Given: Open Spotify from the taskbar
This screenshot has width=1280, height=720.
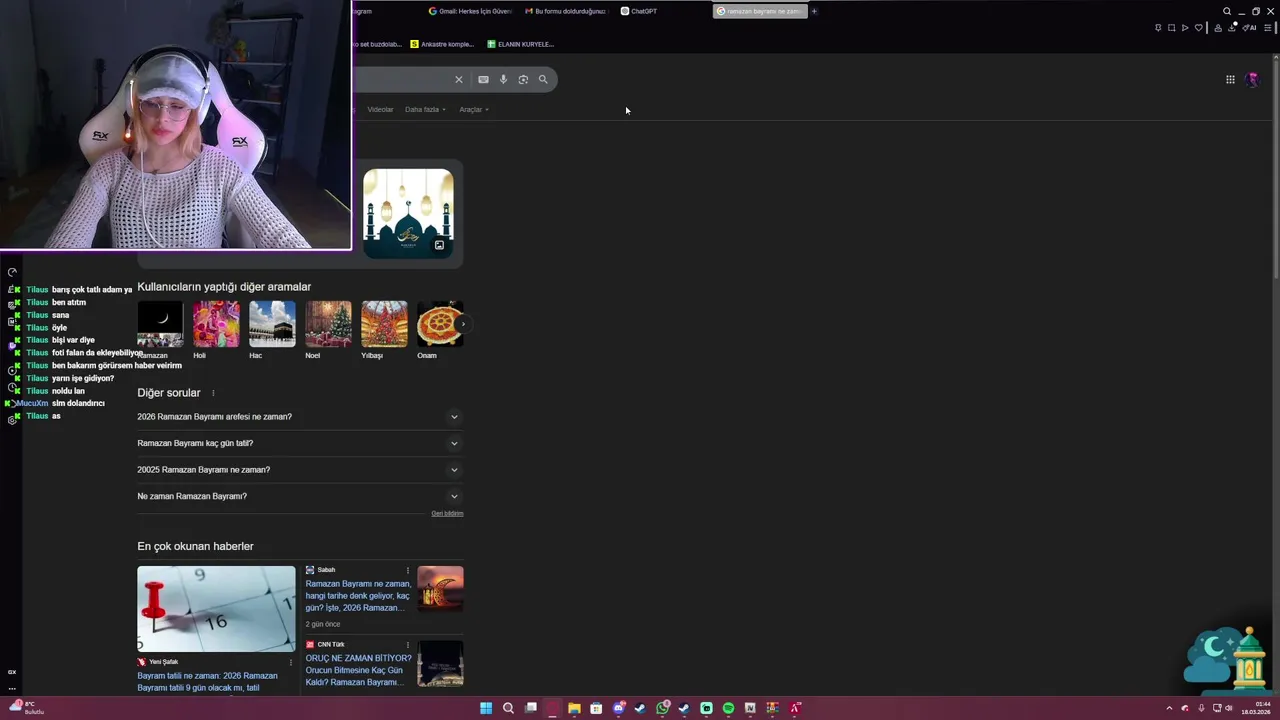Looking at the screenshot, I should tap(728, 708).
